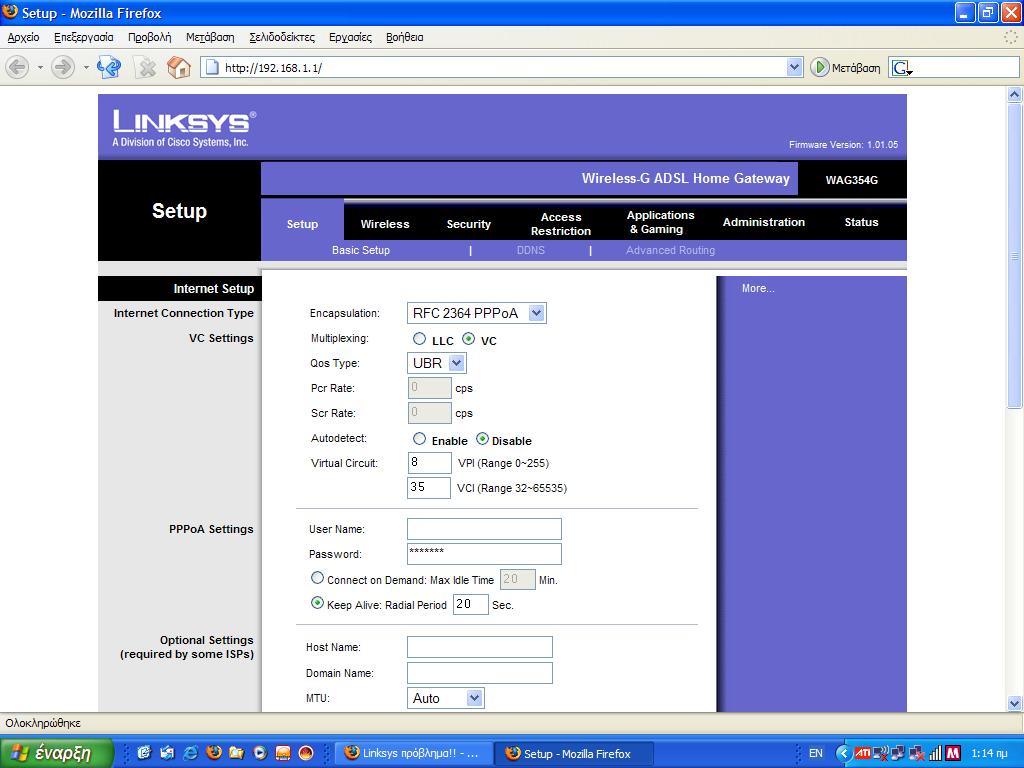Click the VPI value field

point(429,462)
